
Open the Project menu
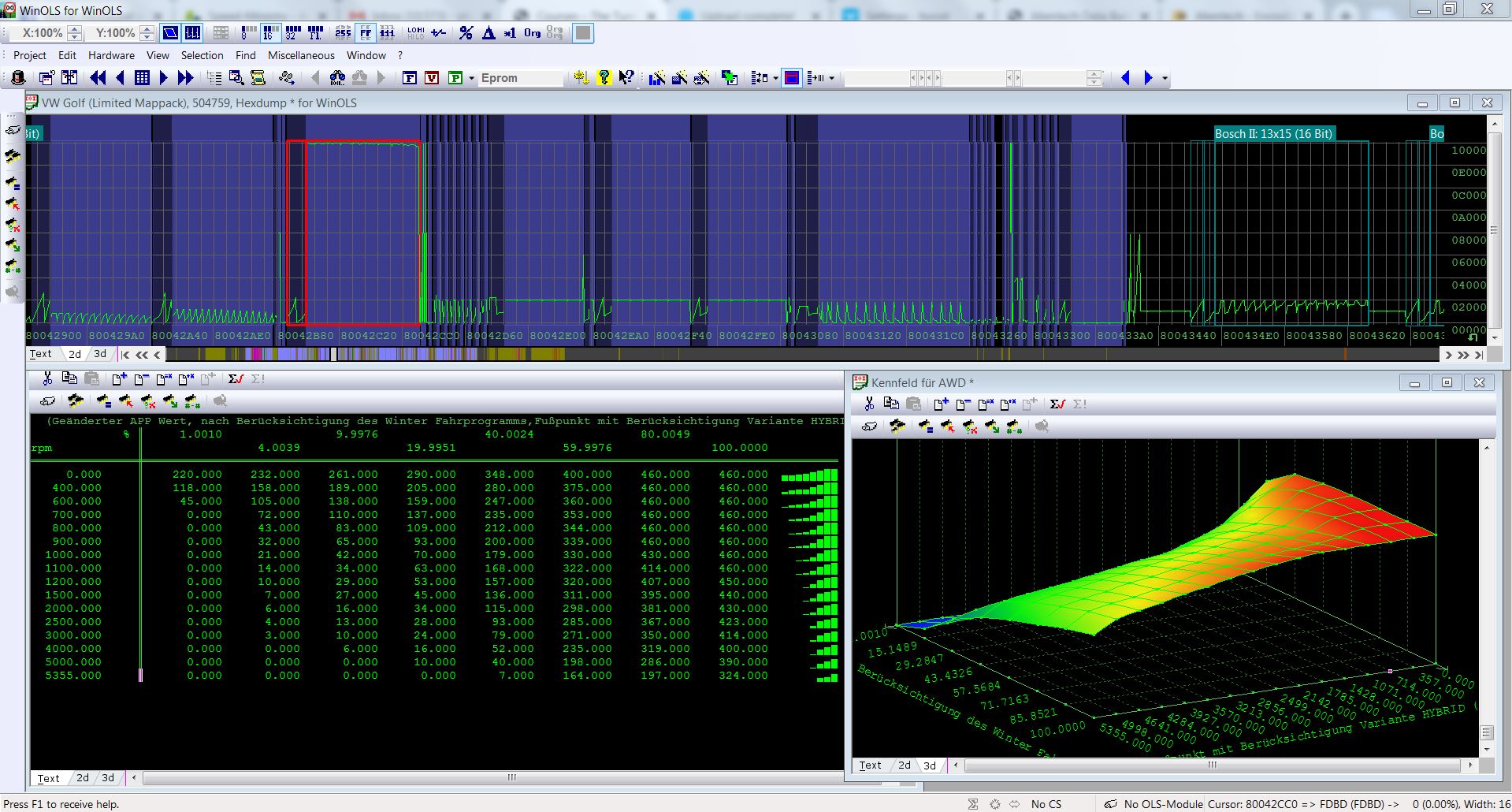point(30,55)
